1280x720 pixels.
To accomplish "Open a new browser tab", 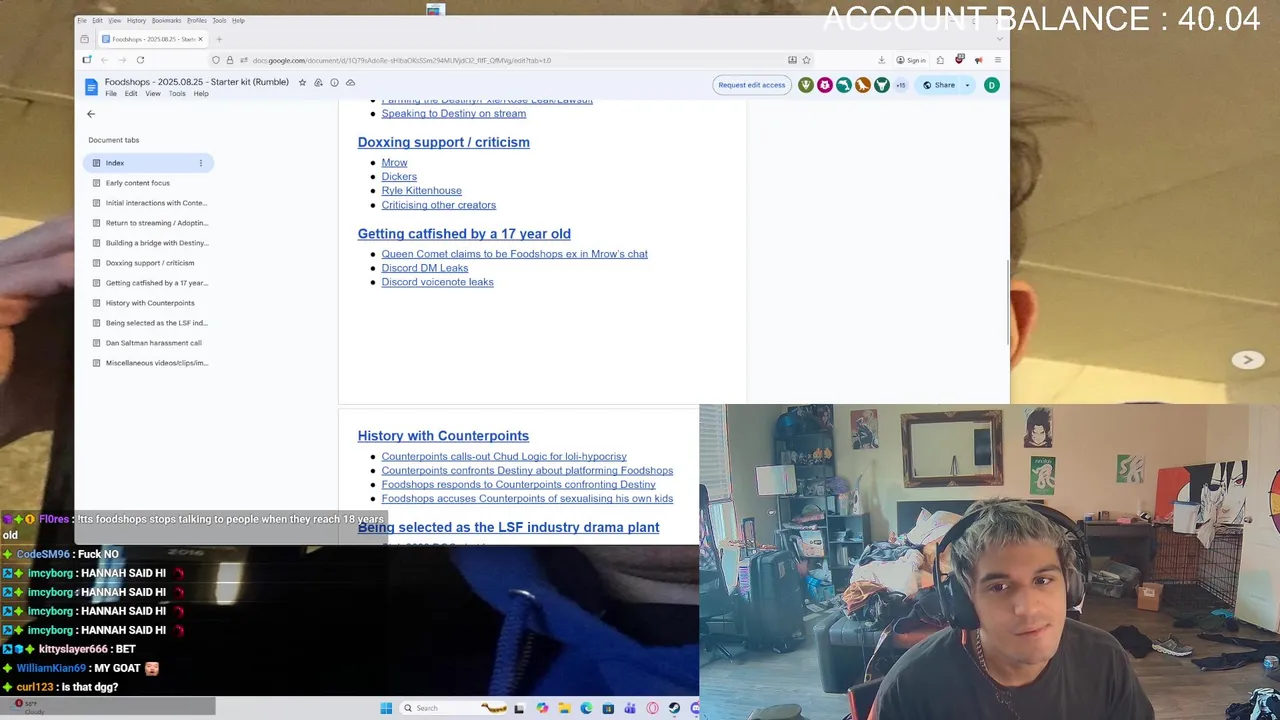I will click(x=219, y=39).
